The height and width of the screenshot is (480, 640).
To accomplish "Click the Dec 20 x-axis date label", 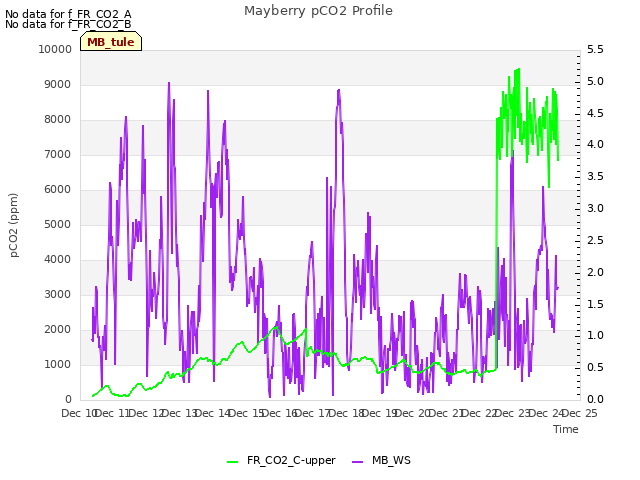I will tap(413, 413).
